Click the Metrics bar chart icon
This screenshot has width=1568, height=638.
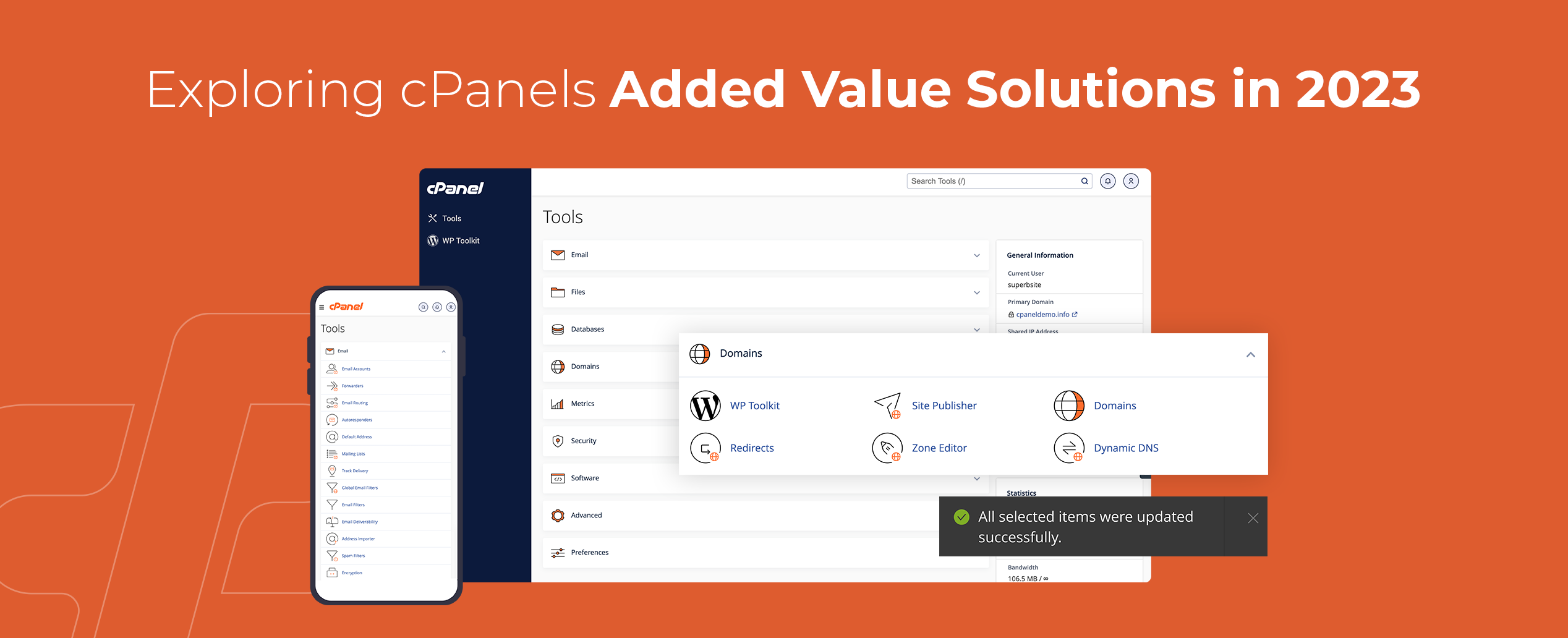558,404
